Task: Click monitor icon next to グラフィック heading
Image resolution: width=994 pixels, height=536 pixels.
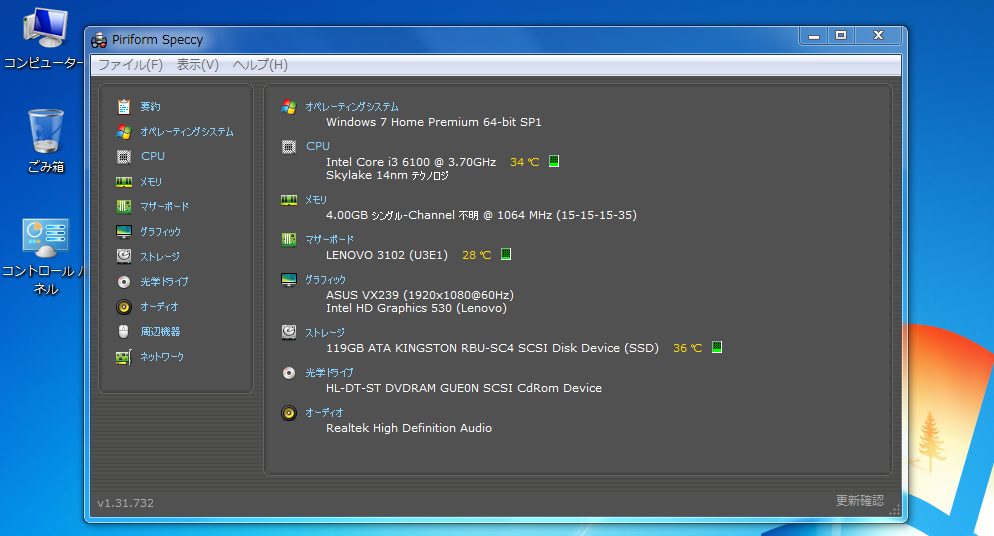Action: point(288,279)
